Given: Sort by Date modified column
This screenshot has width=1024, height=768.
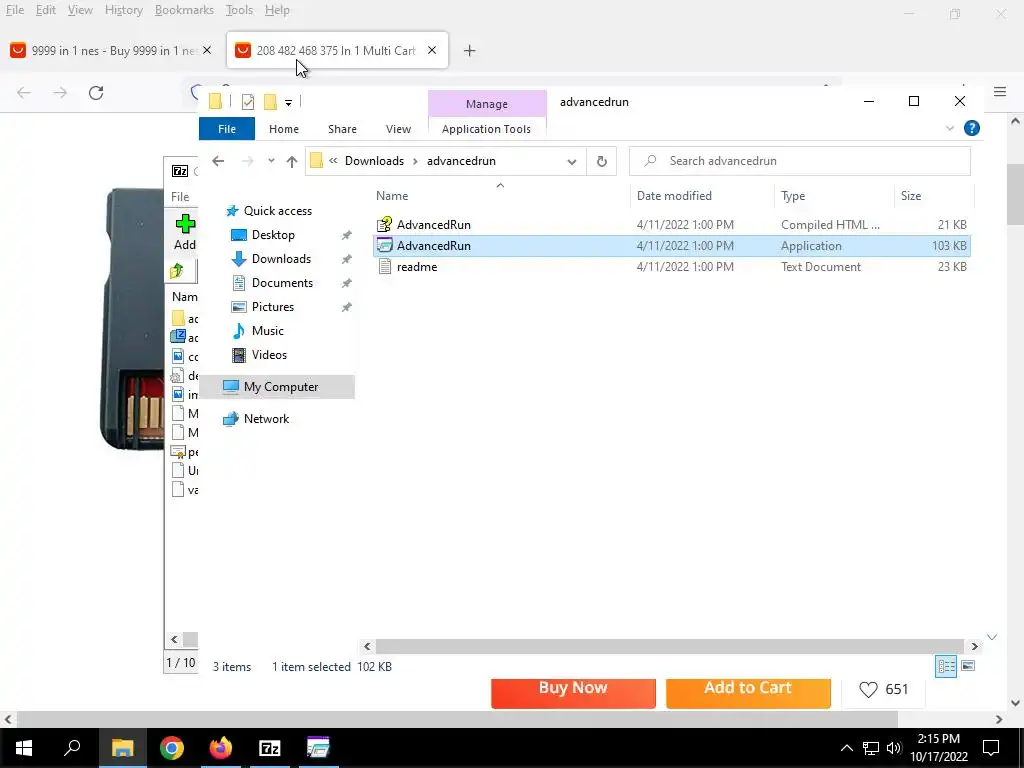Looking at the screenshot, I should (703, 196).
